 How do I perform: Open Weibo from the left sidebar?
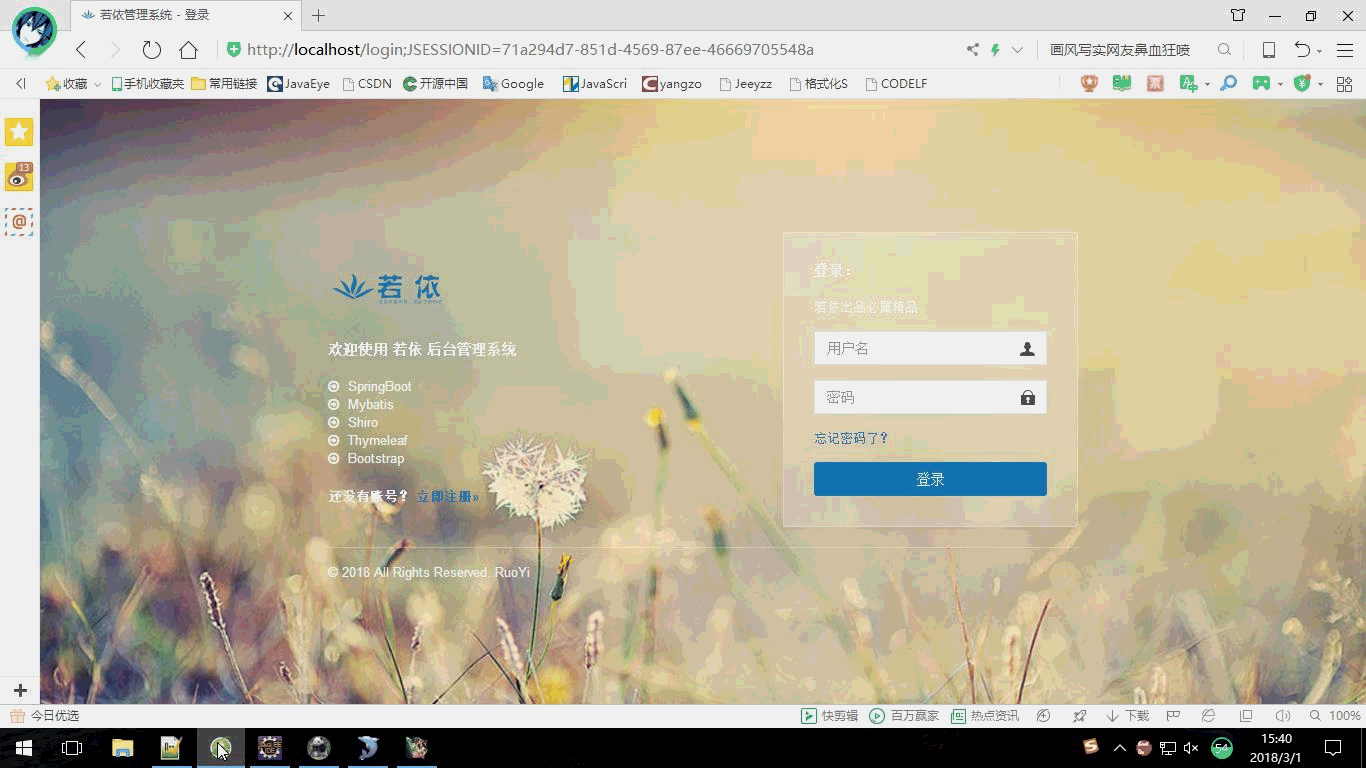point(19,177)
